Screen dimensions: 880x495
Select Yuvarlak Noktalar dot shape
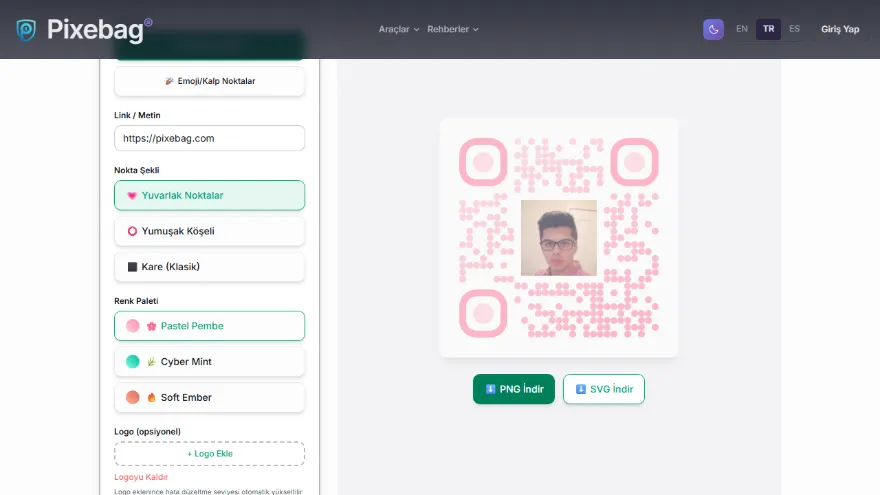(x=209, y=195)
